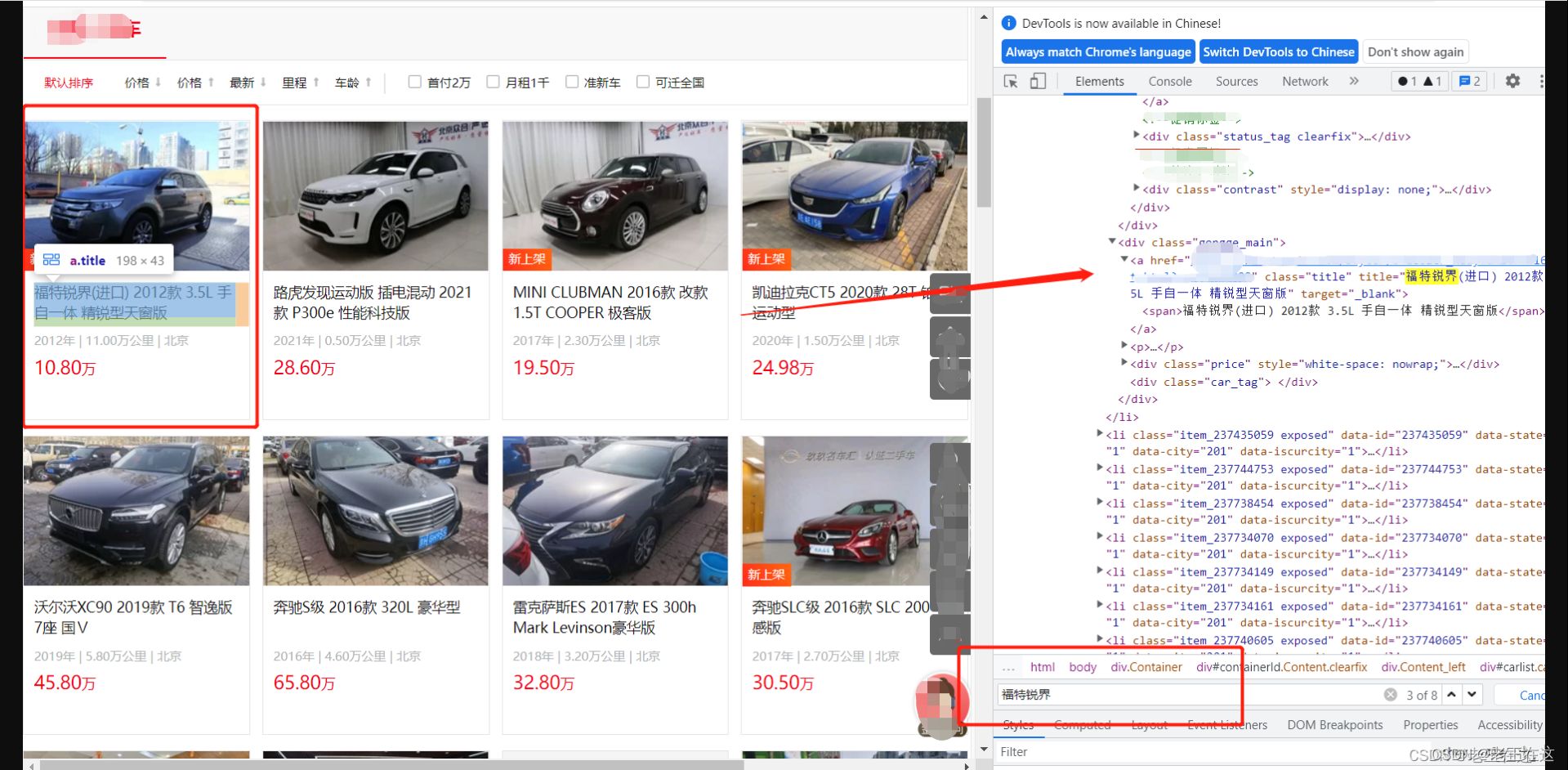
Task: Select div.Content_left in DOM breadcrumb
Action: [x=1423, y=667]
